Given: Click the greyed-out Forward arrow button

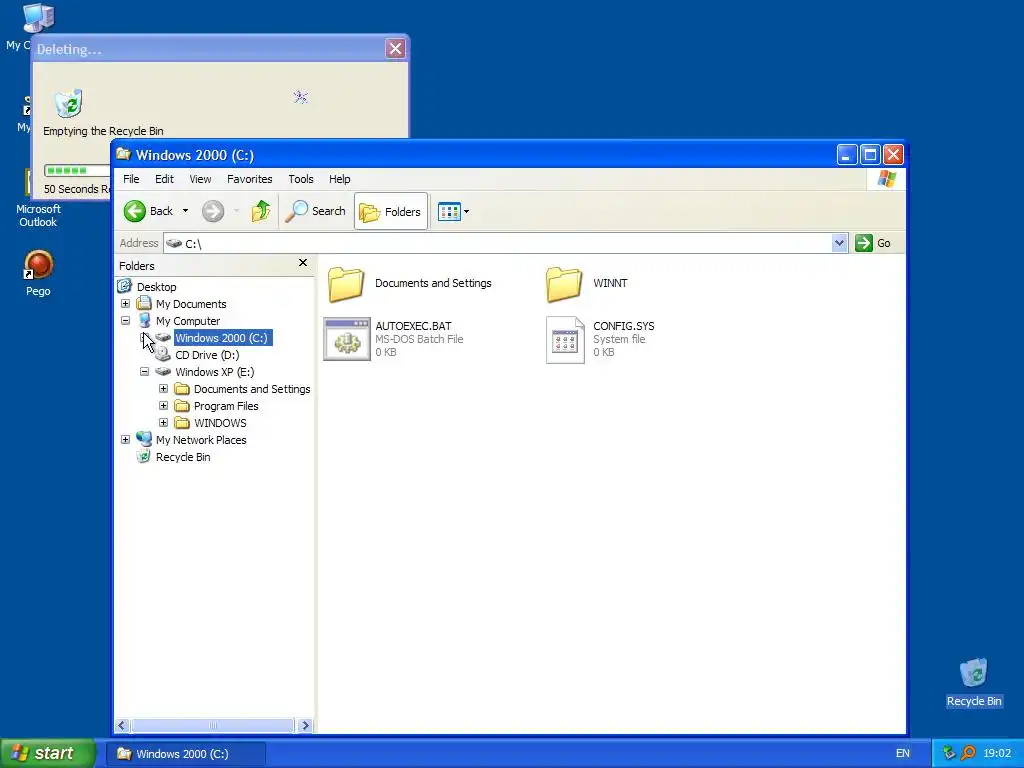Looking at the screenshot, I should (x=213, y=211).
